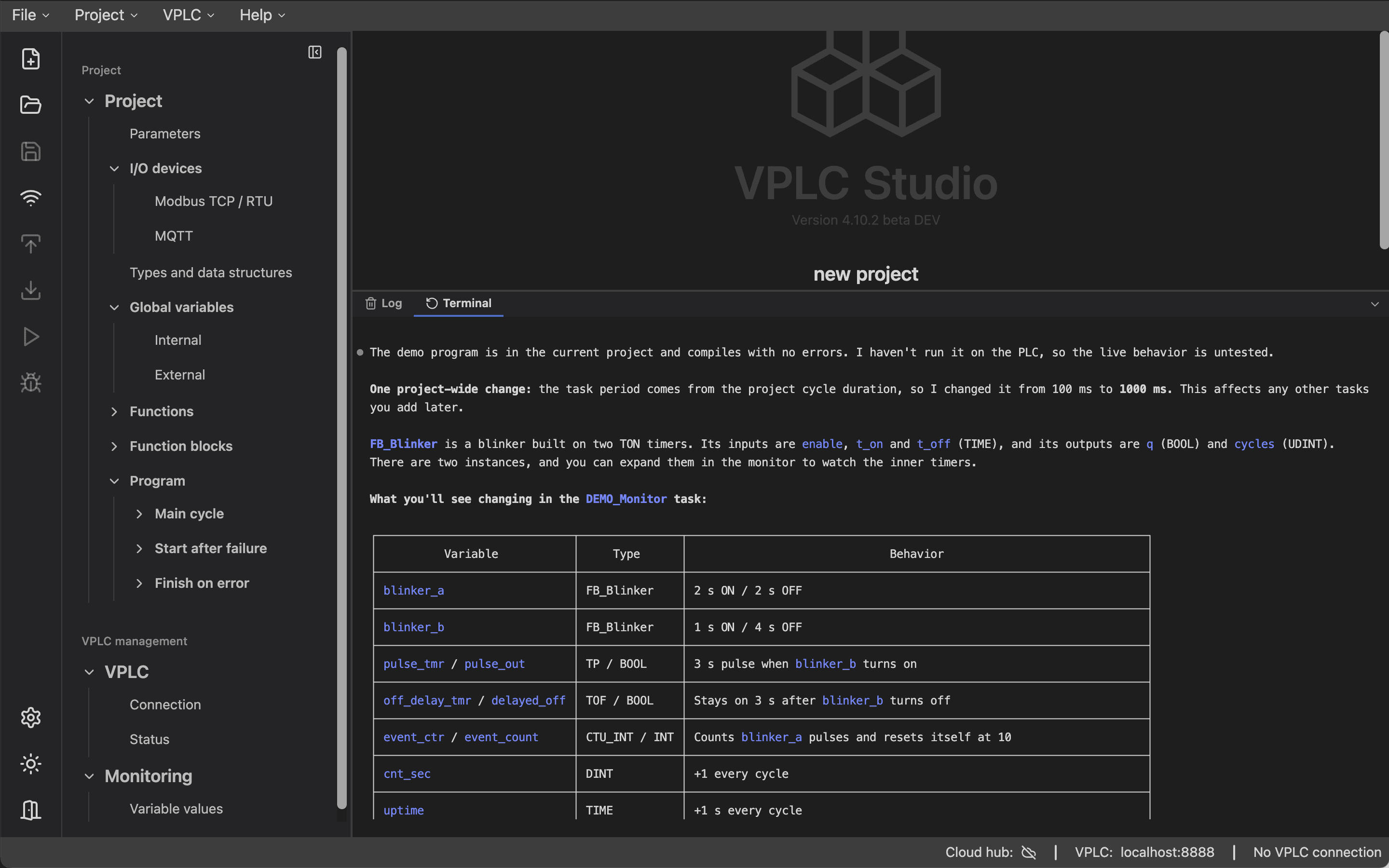Click the save disk icon
Screen dimensions: 1389x868
[x=30, y=151]
